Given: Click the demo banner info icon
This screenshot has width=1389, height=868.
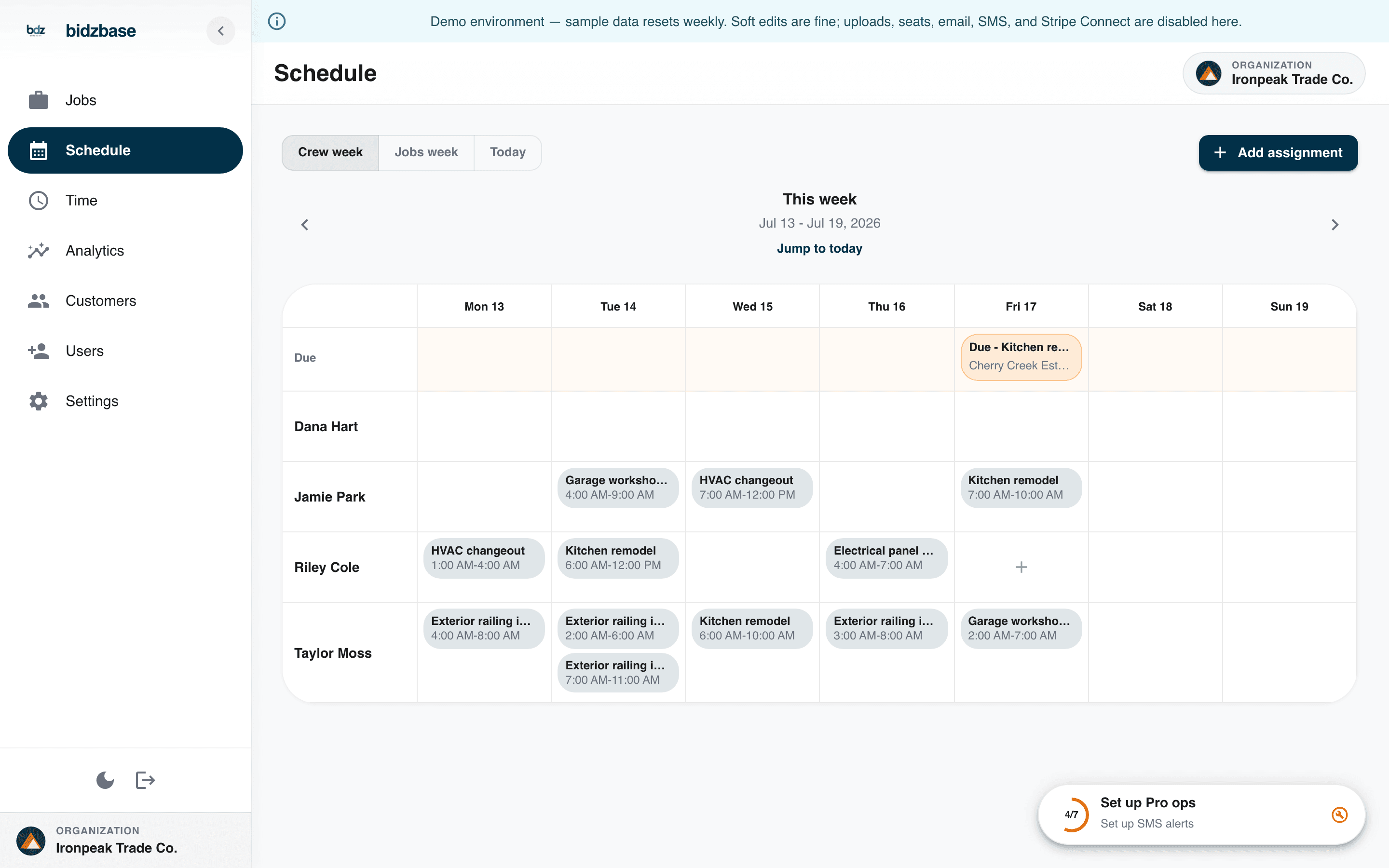Looking at the screenshot, I should 277,21.
